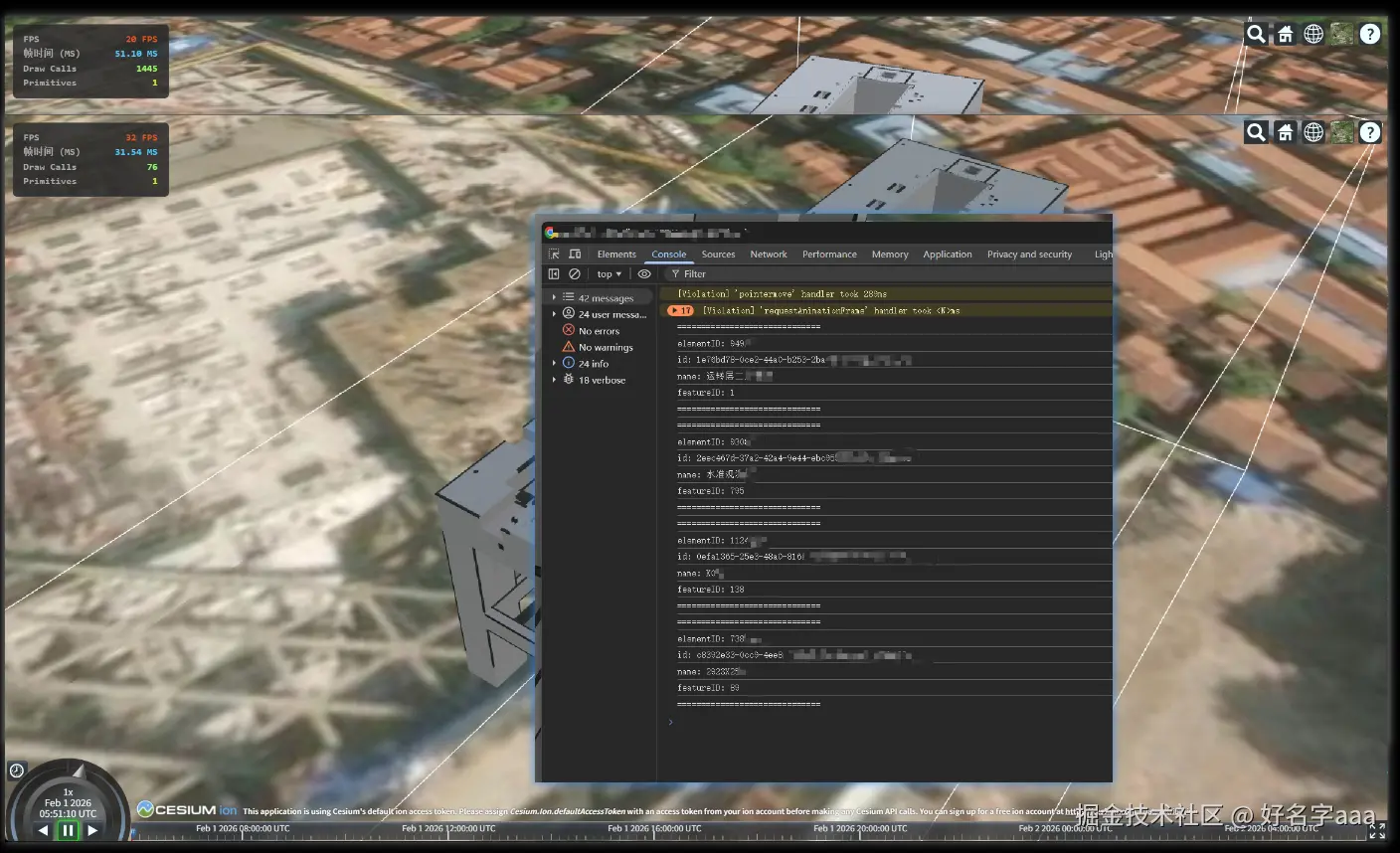Select the Console tab
Image resolution: width=1400 pixels, height=853 pixels.
pyautogui.click(x=669, y=255)
